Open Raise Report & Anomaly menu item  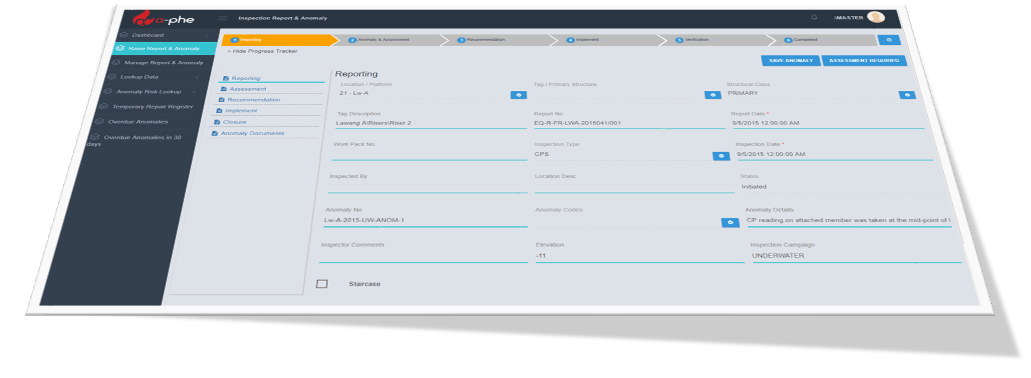pos(163,49)
